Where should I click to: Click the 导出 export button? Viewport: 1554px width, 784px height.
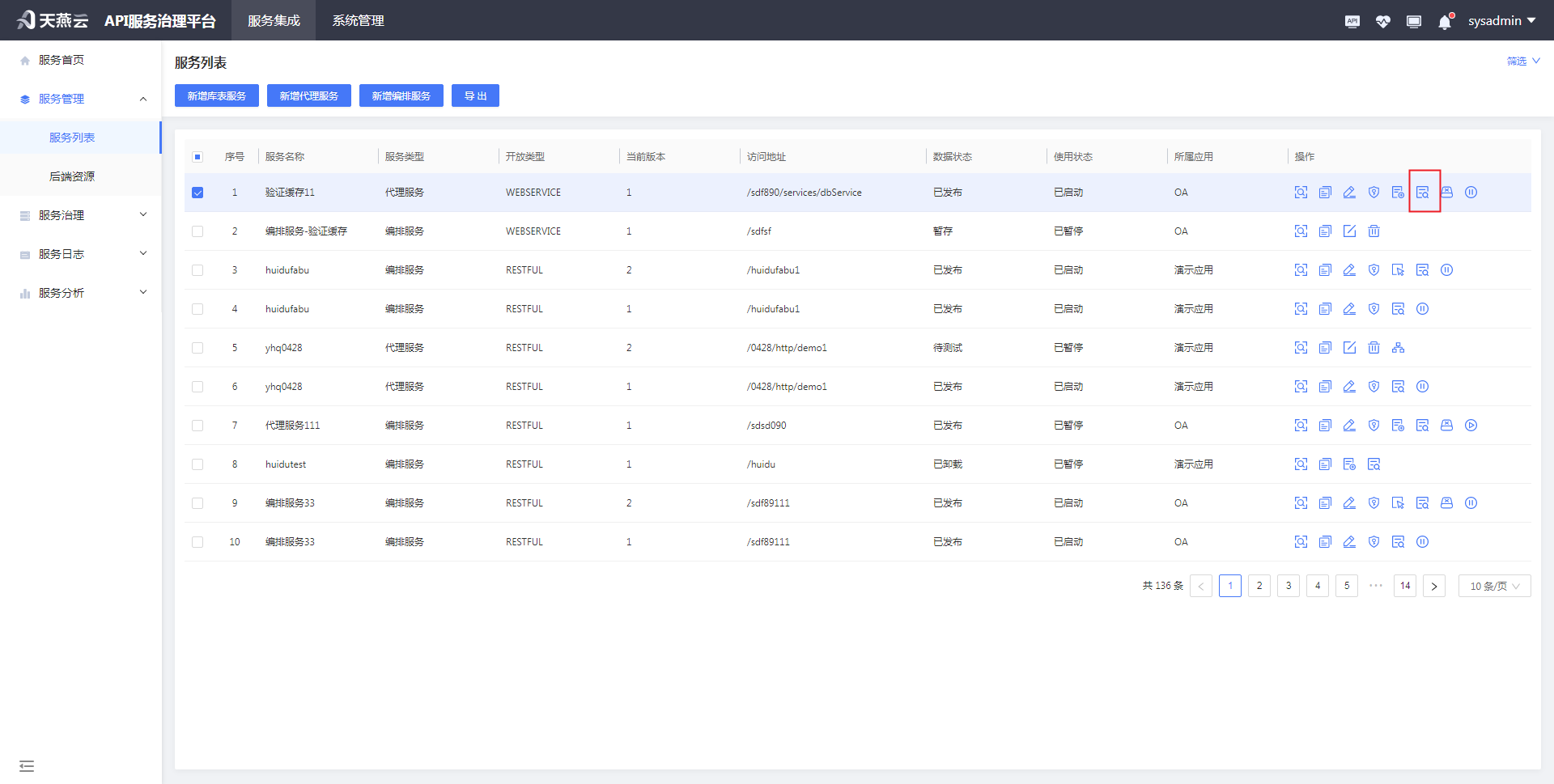pos(475,95)
